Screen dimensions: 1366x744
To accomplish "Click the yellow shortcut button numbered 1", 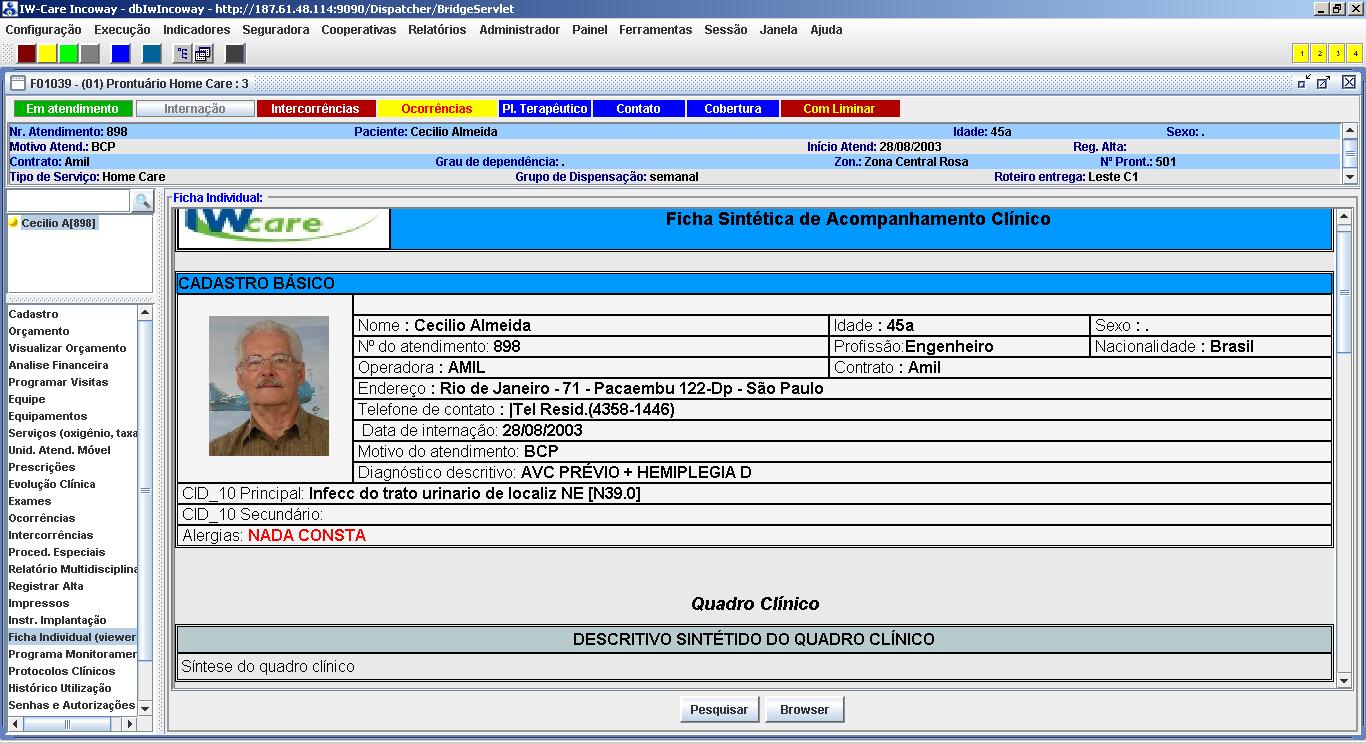I will 1301,54.
